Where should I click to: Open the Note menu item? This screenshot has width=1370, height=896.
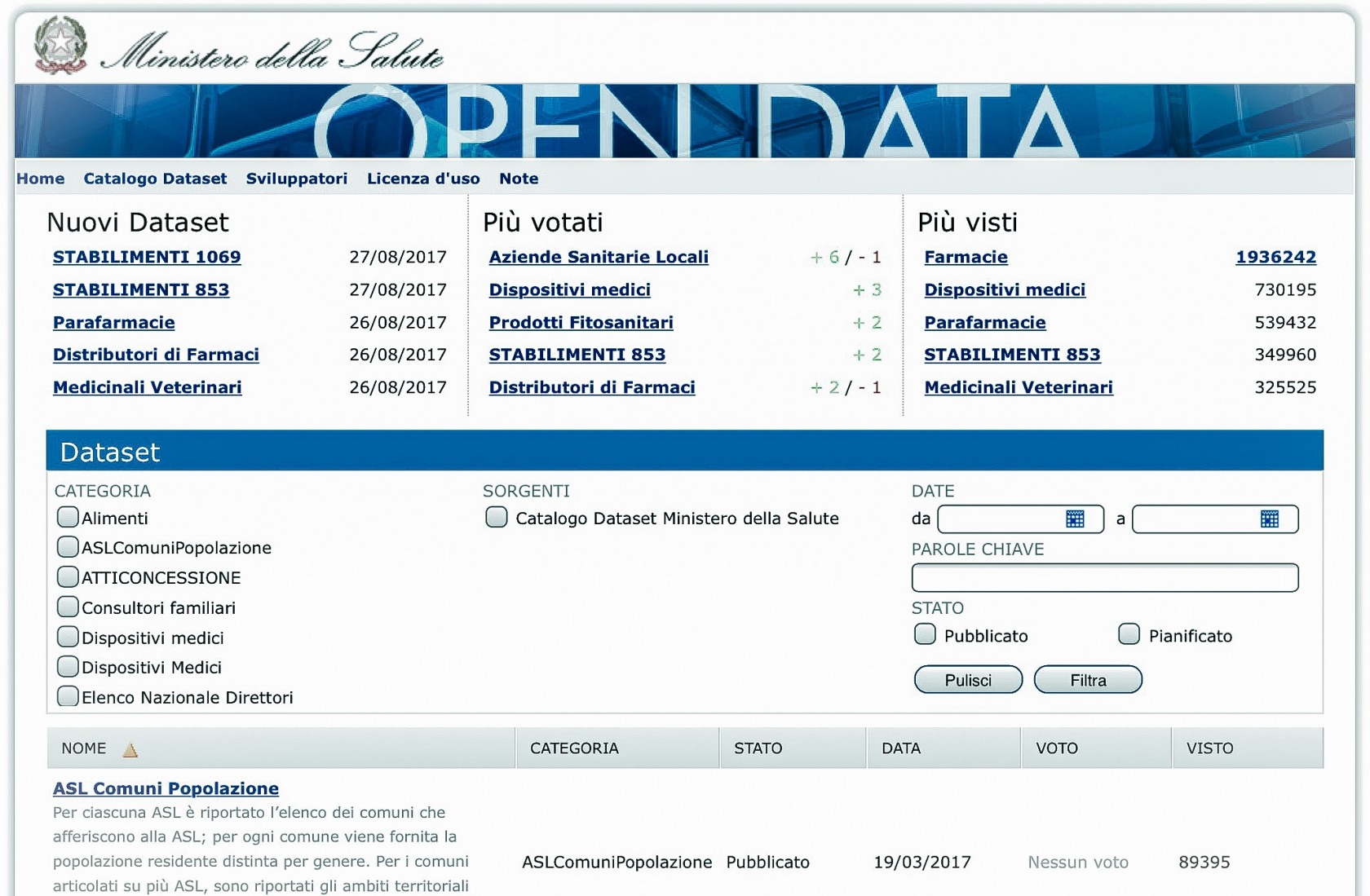(519, 179)
